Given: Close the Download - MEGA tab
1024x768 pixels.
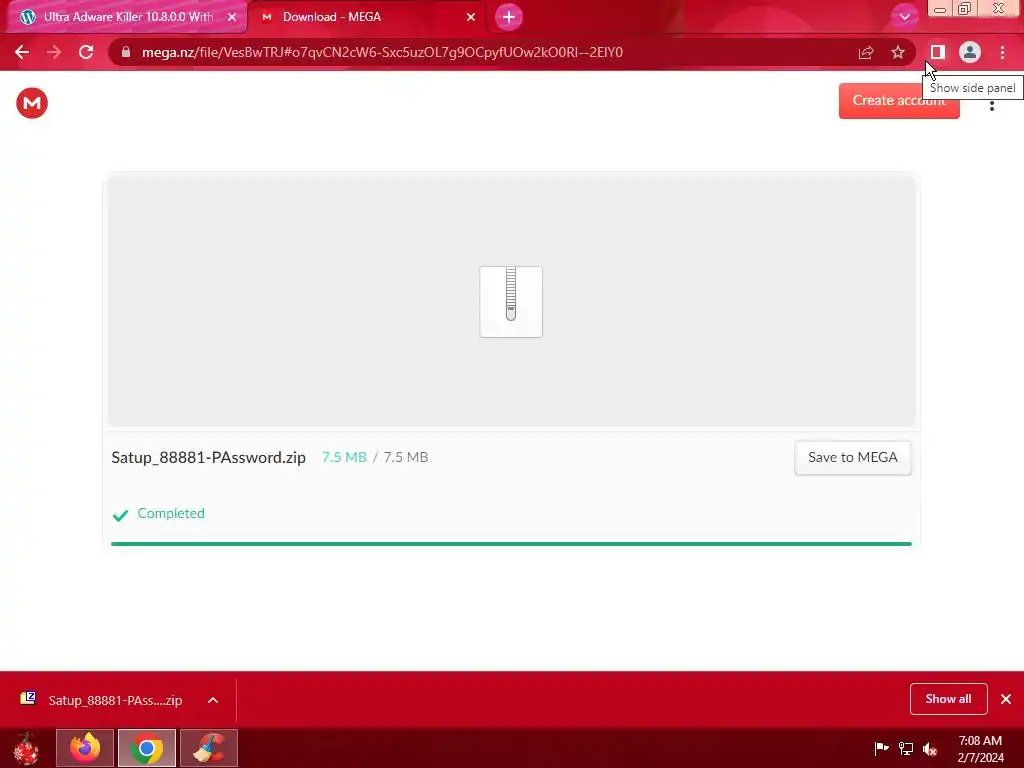Looking at the screenshot, I should click(x=471, y=17).
